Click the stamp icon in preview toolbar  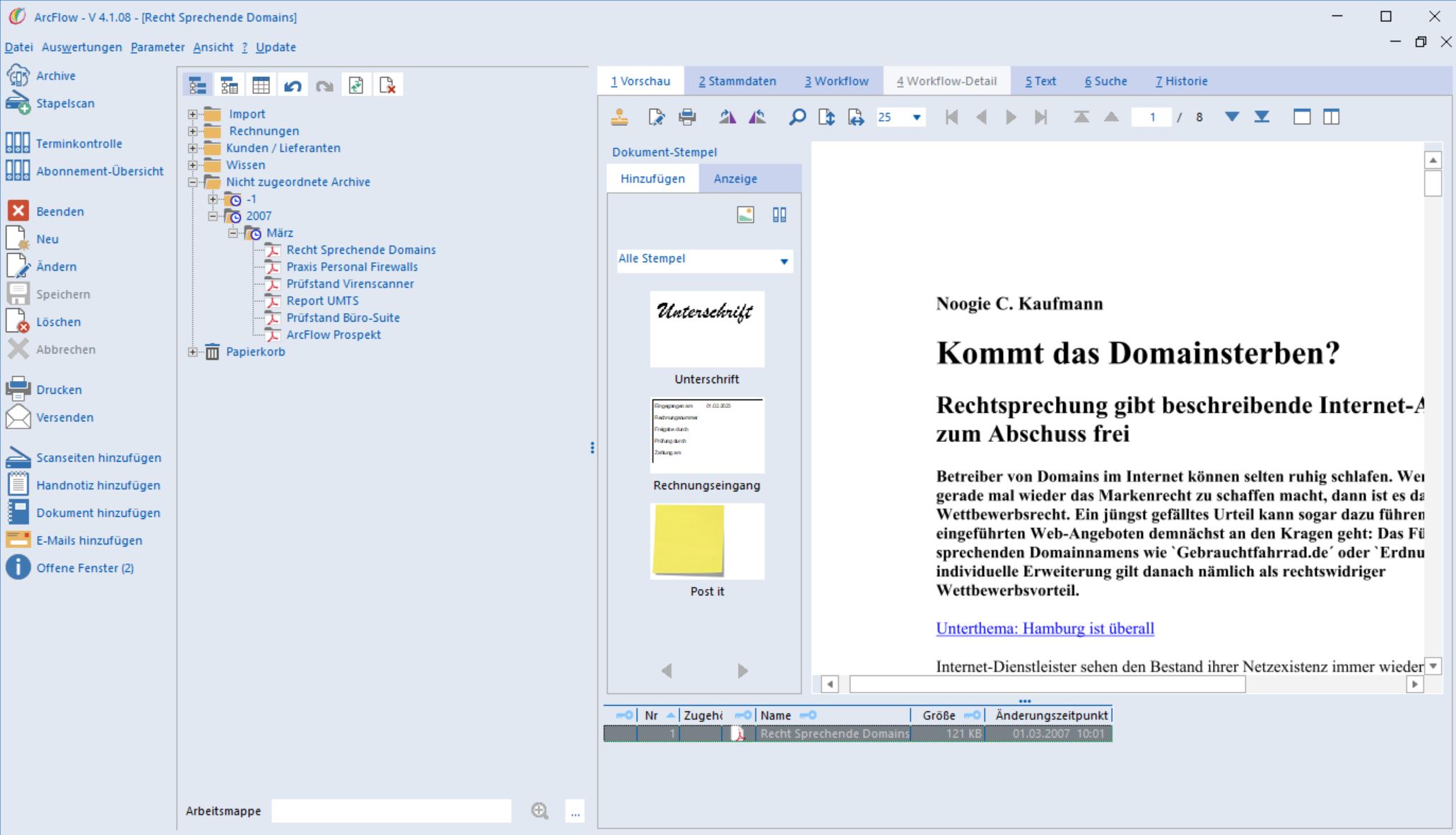tap(620, 117)
